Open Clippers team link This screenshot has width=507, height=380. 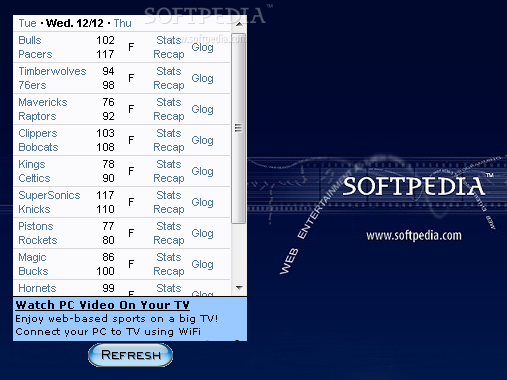point(38,134)
